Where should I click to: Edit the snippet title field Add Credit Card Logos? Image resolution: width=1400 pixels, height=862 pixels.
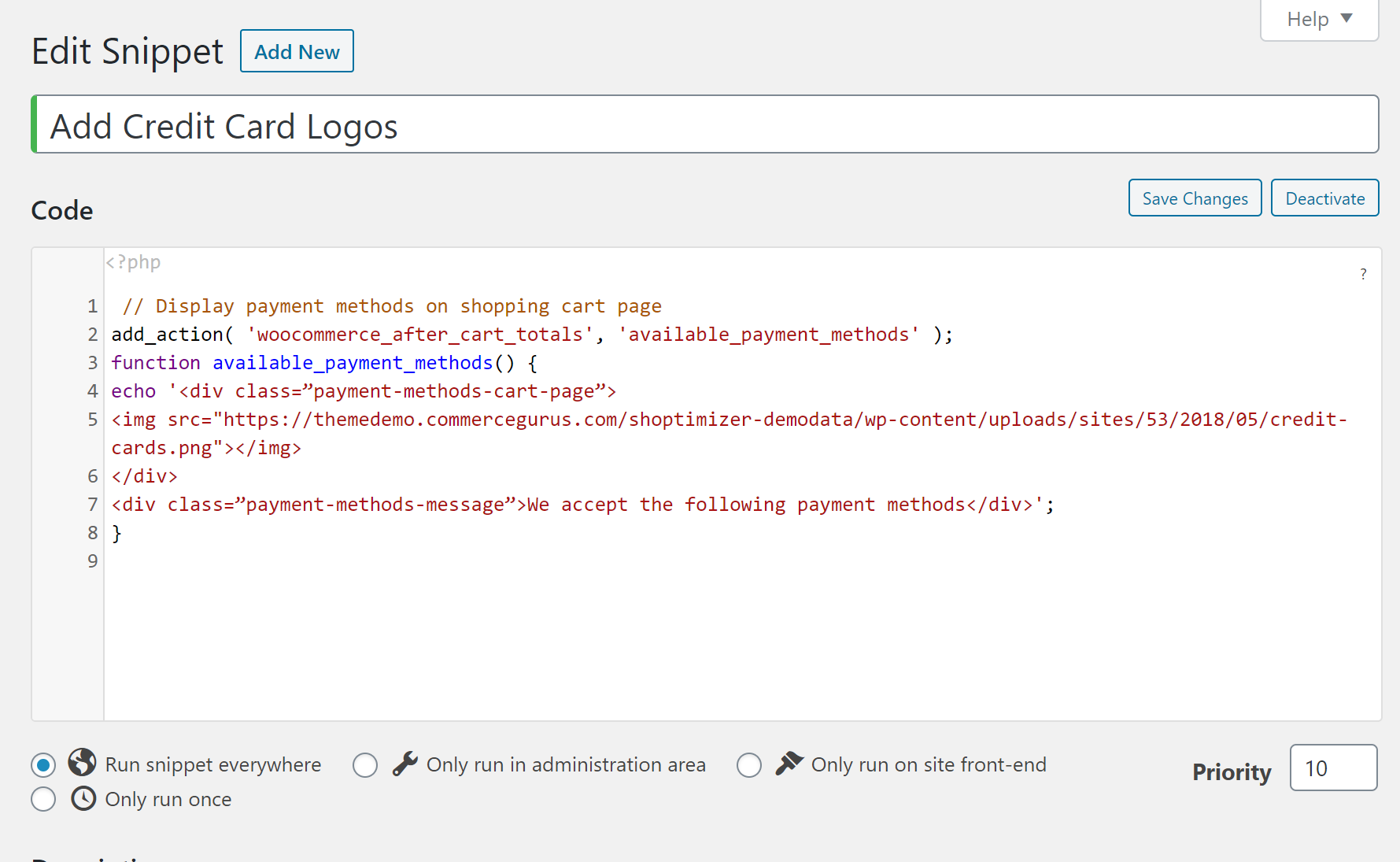707,126
